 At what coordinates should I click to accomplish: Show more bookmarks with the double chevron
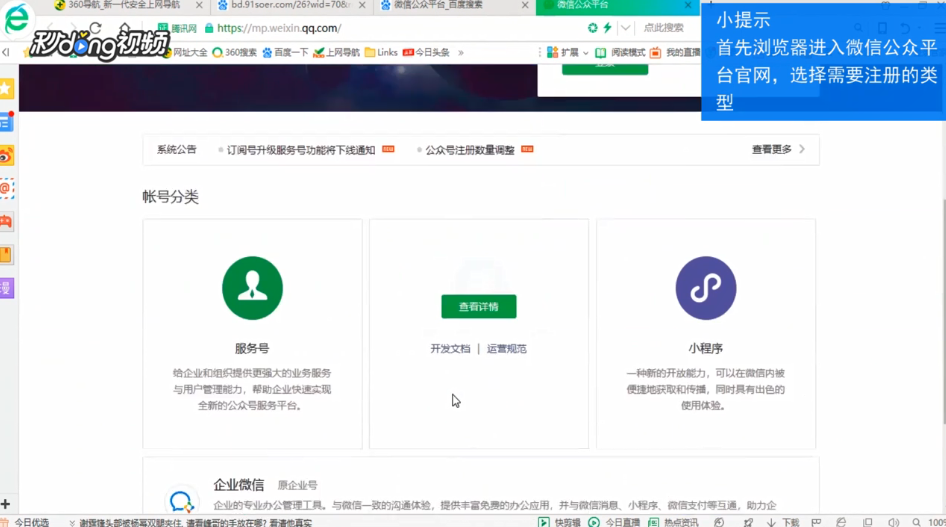[x=461, y=52]
